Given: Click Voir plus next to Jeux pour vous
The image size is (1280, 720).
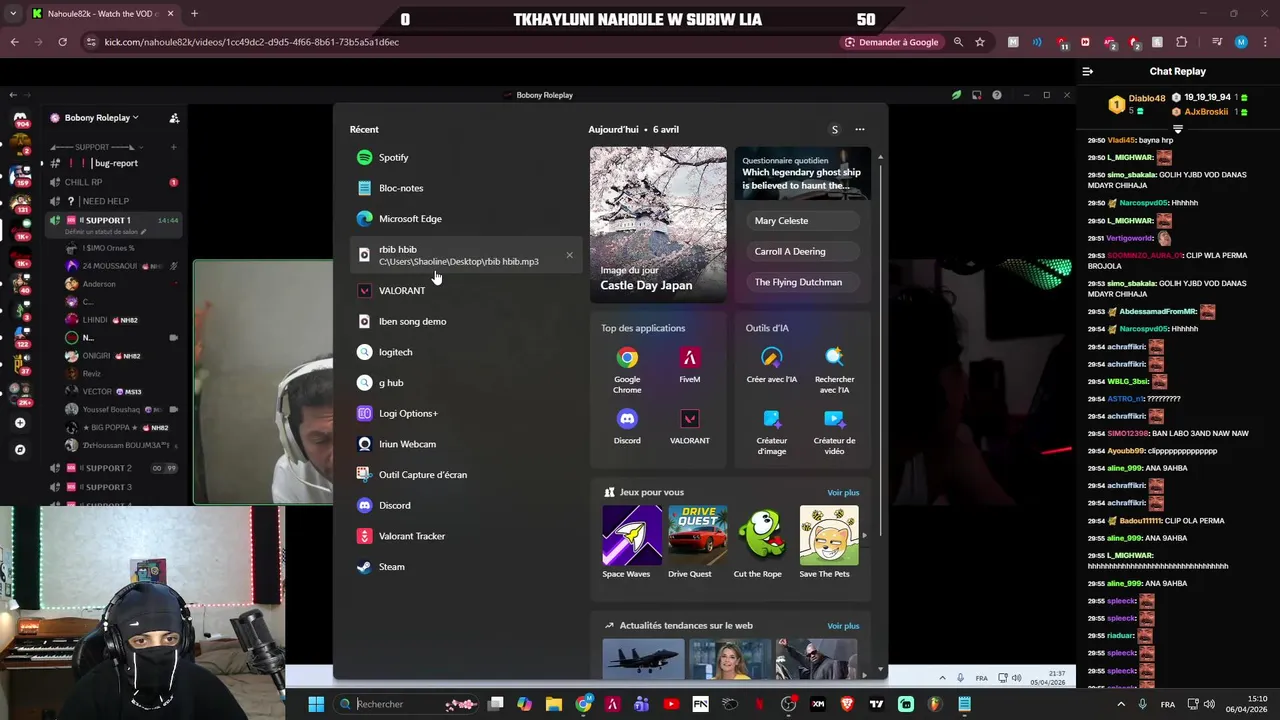Looking at the screenshot, I should coord(843,492).
